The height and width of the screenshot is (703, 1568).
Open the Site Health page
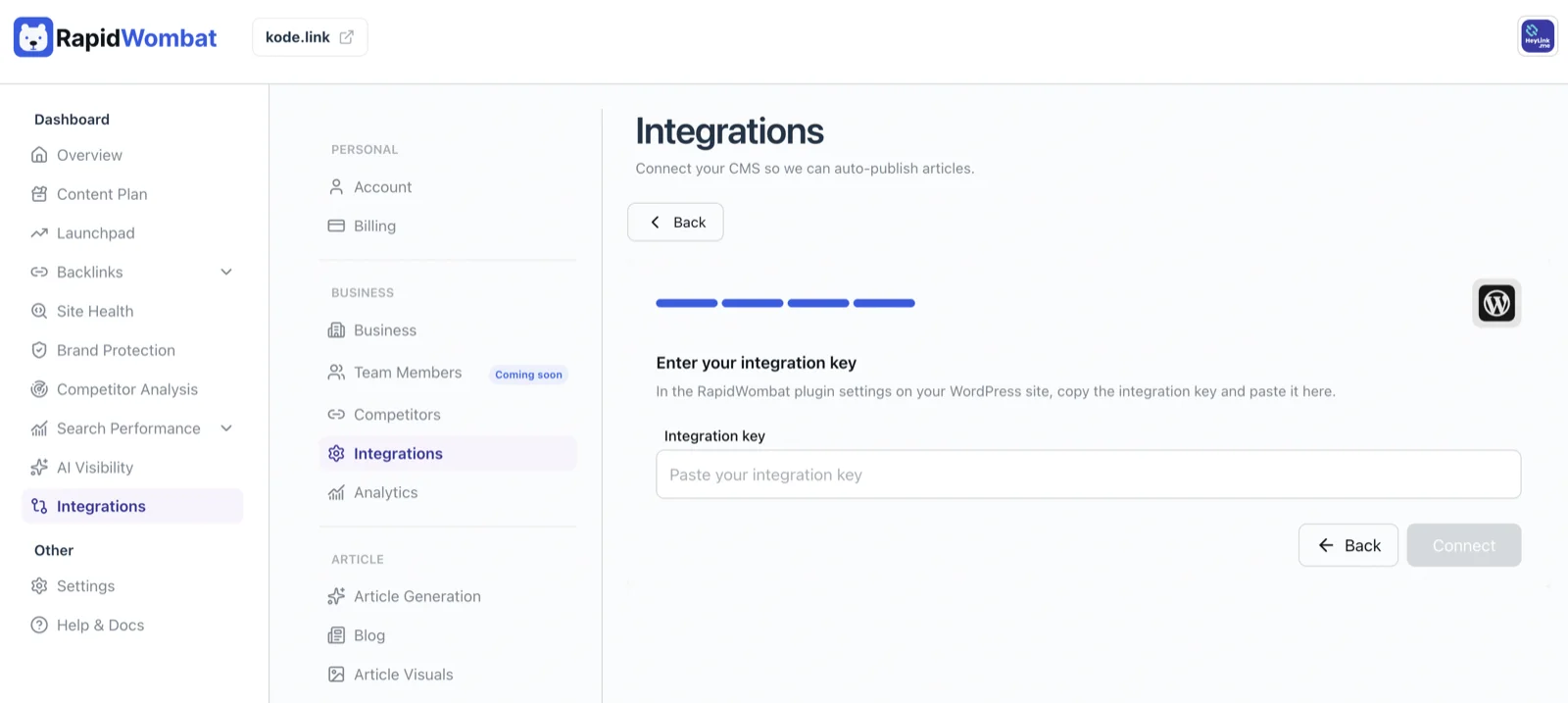(x=95, y=311)
